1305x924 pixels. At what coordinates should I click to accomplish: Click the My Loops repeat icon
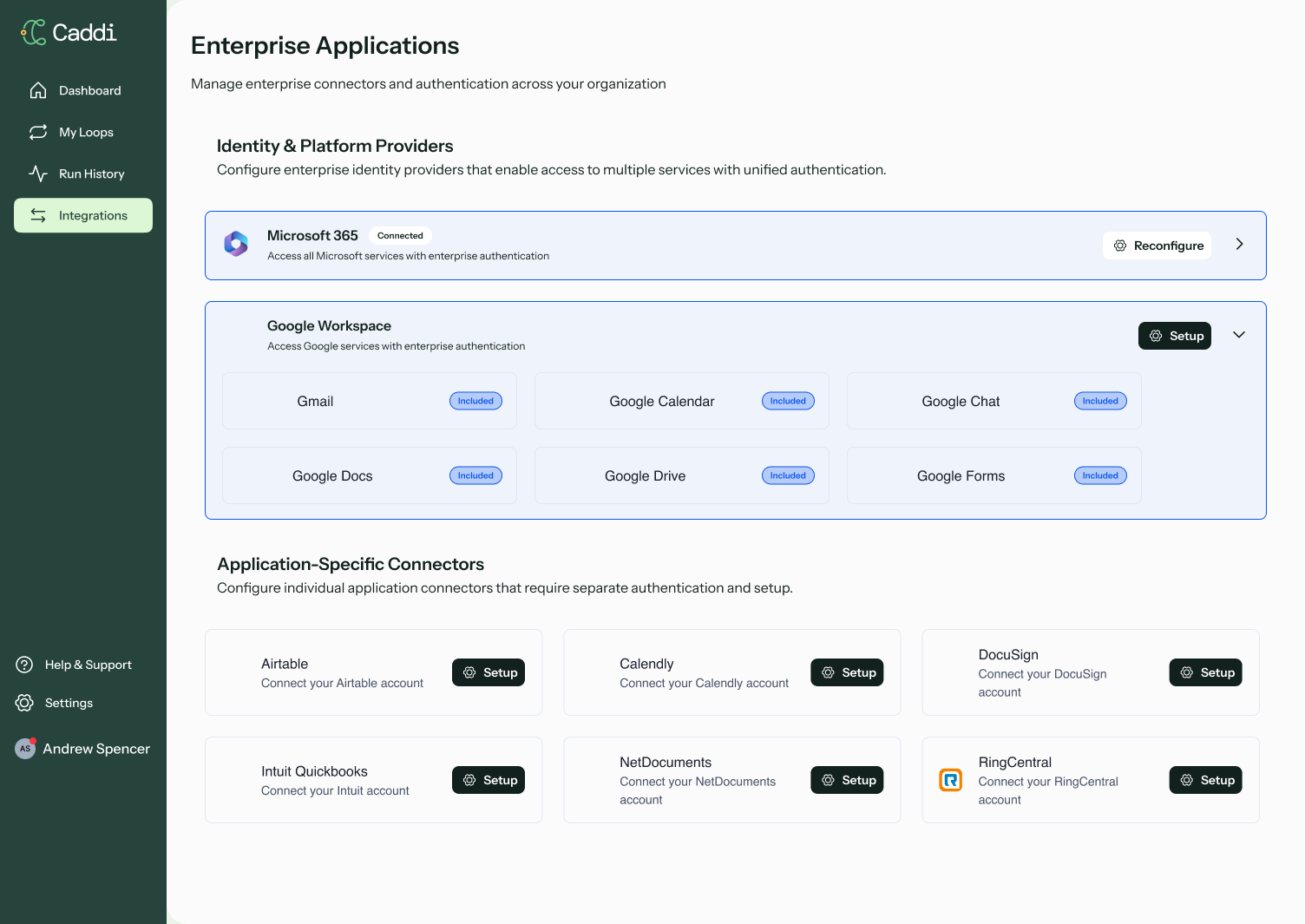point(38,132)
